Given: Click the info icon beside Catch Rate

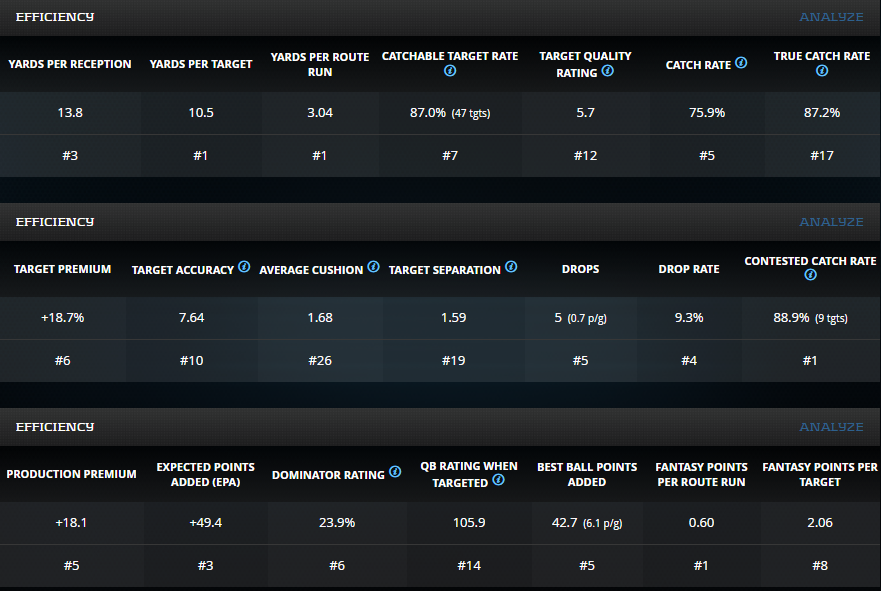Looking at the screenshot, I should (741, 62).
